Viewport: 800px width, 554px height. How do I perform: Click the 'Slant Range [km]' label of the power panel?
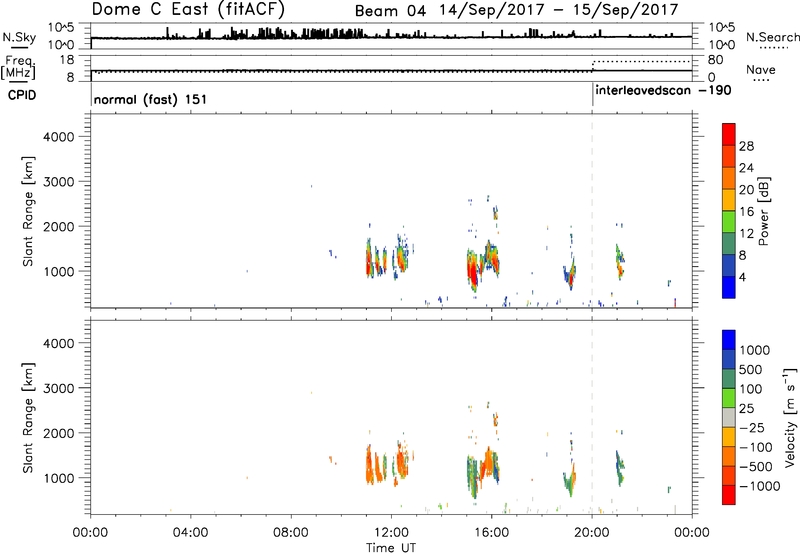[x=28, y=211]
